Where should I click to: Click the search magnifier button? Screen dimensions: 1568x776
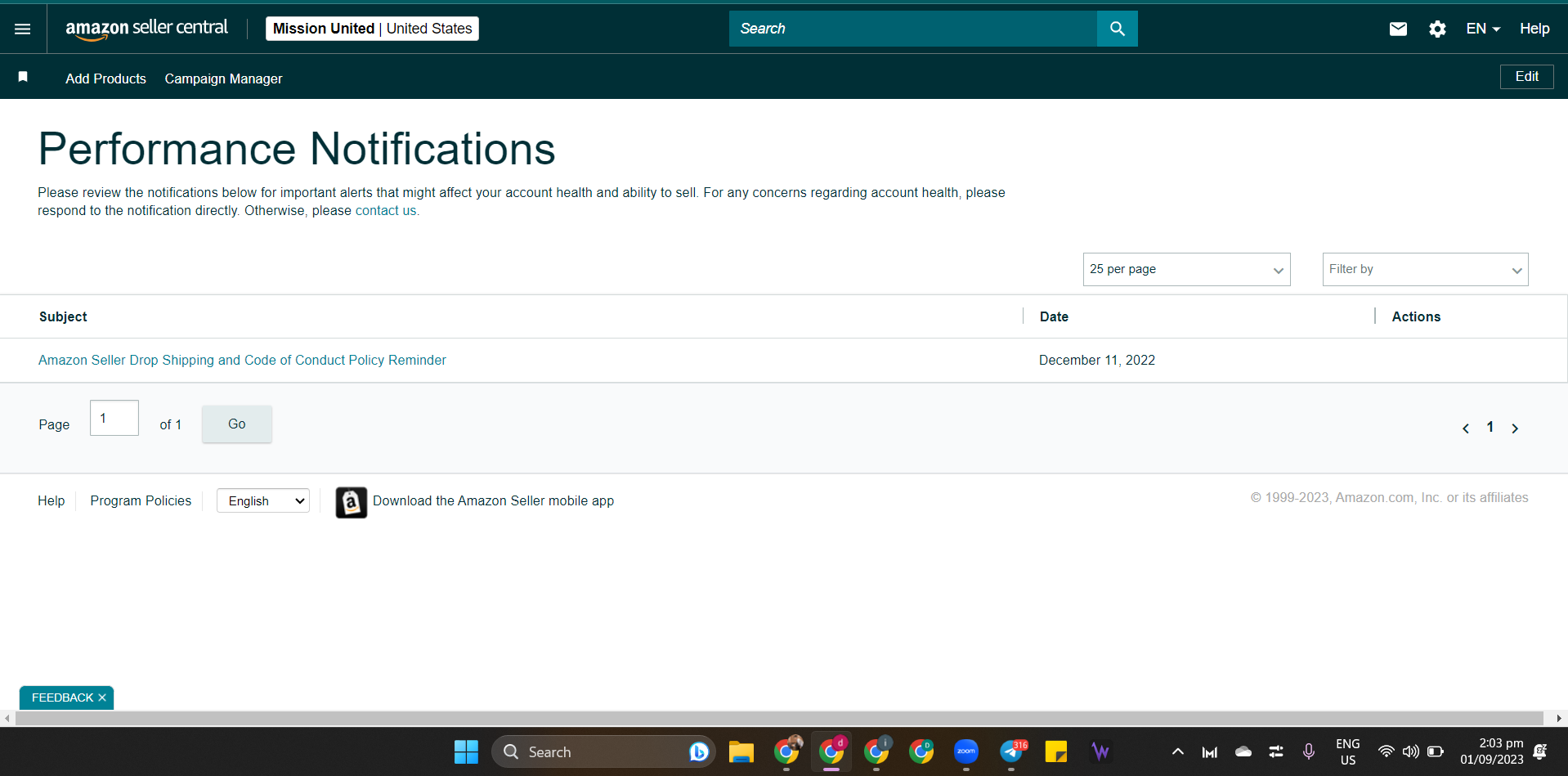(x=1117, y=29)
